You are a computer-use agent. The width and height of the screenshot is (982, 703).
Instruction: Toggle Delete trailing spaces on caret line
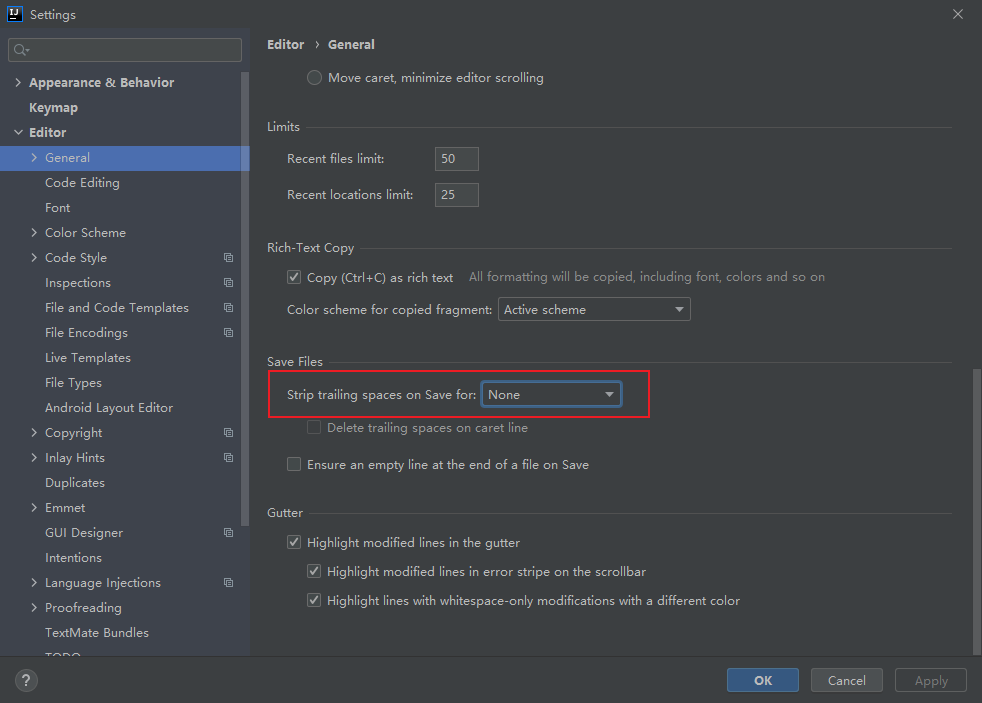coord(314,428)
